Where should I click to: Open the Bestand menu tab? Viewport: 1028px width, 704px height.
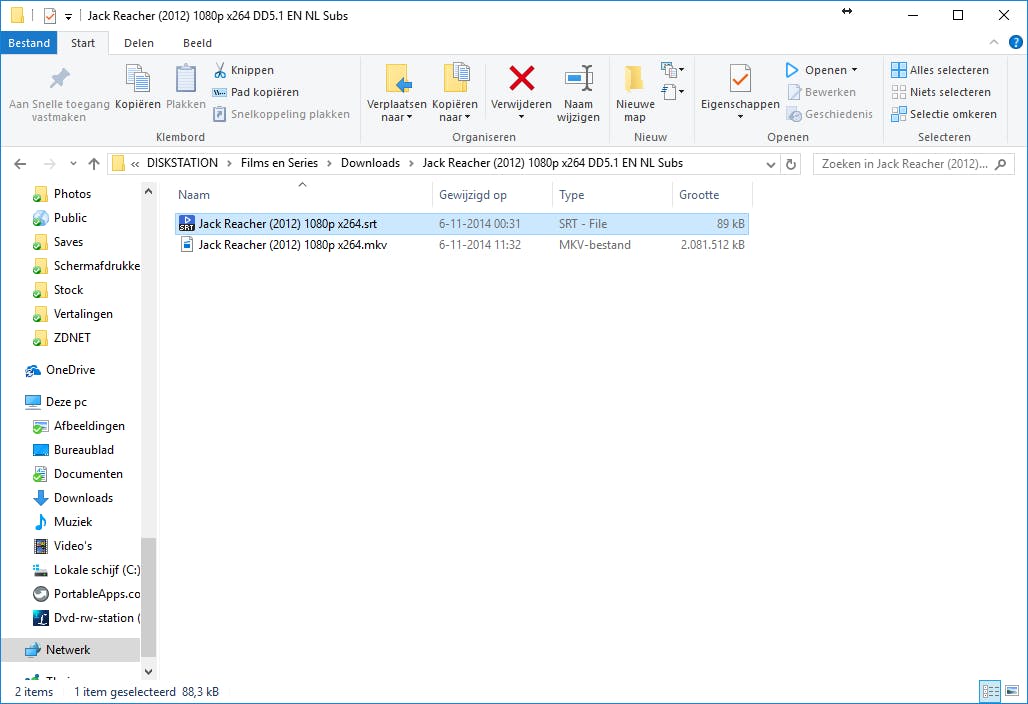pyautogui.click(x=29, y=43)
